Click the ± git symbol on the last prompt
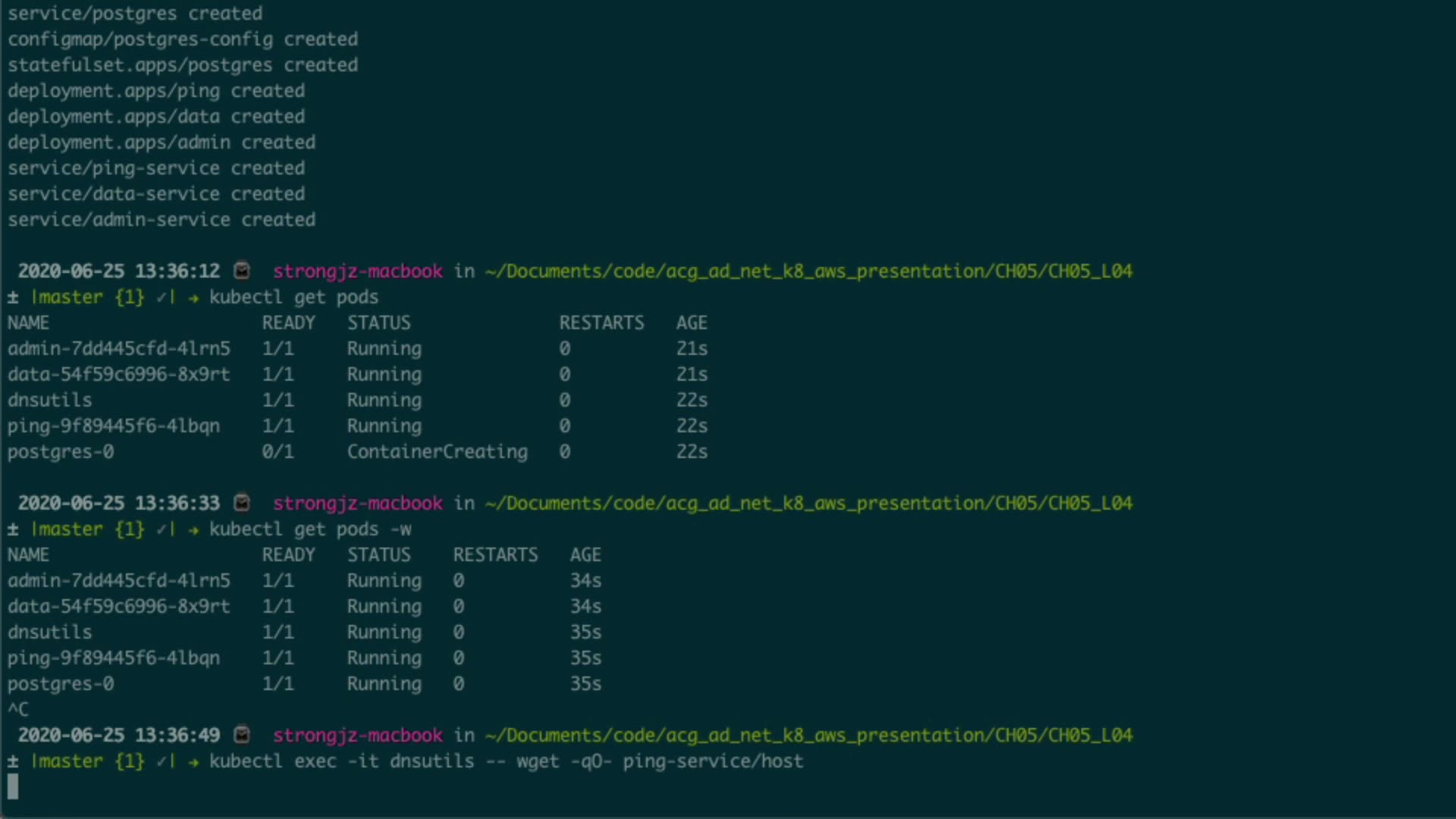1456x819 pixels. coord(13,761)
